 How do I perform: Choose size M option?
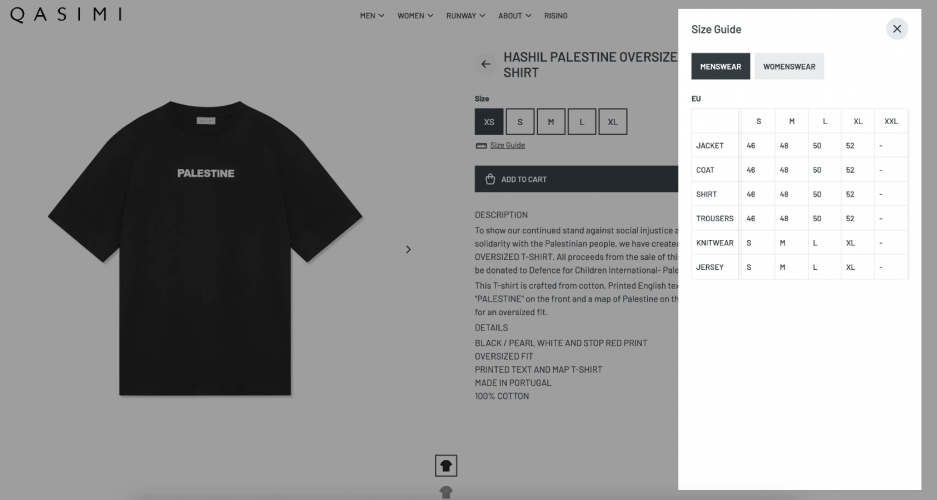point(550,122)
